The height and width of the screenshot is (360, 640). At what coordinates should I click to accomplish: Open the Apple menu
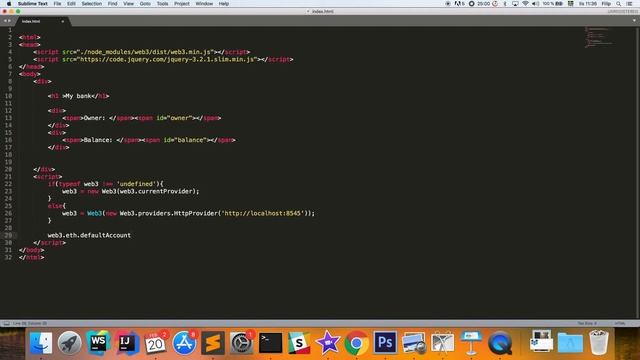click(x=9, y=4)
